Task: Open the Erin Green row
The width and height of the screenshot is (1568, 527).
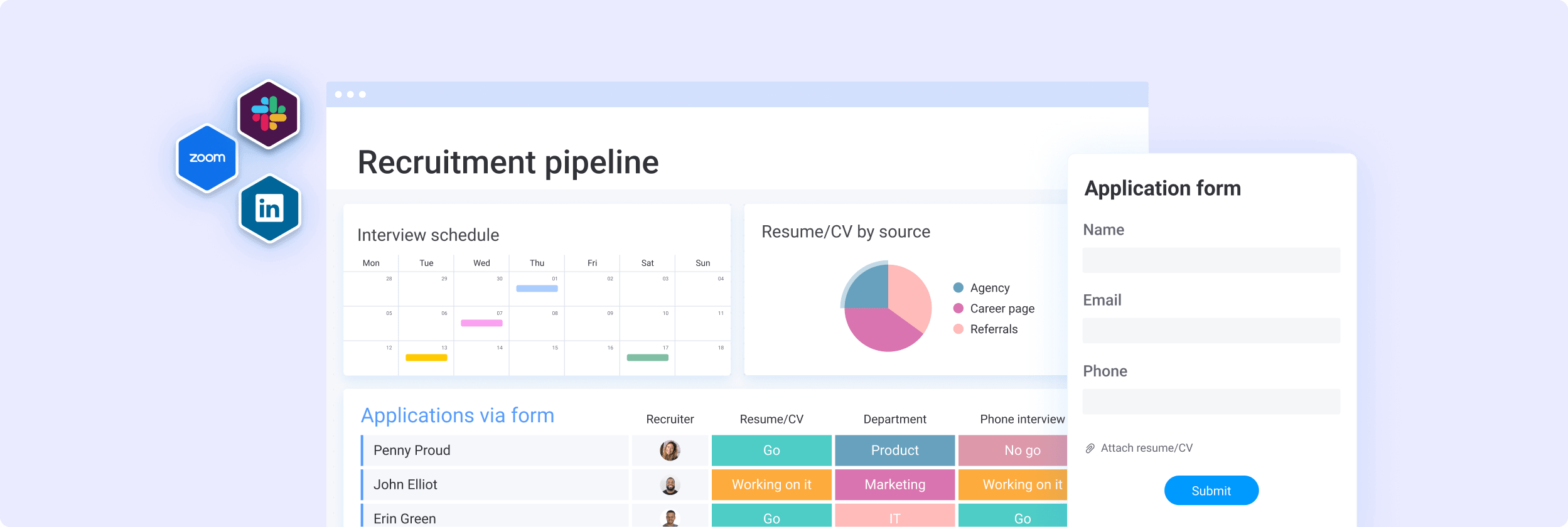Action: (x=495, y=516)
